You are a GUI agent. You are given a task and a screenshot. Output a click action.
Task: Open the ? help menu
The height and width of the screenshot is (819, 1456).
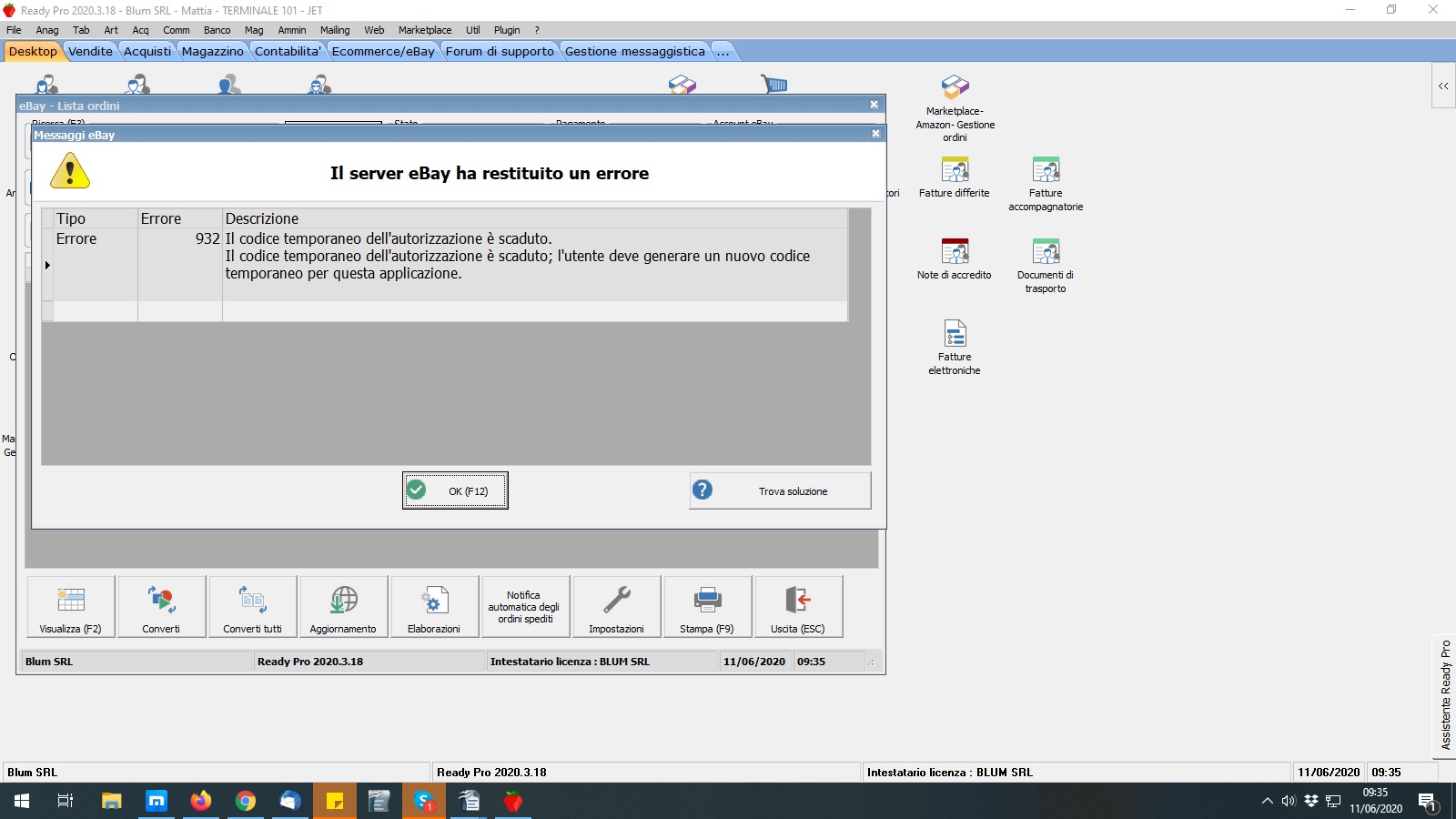(x=537, y=30)
